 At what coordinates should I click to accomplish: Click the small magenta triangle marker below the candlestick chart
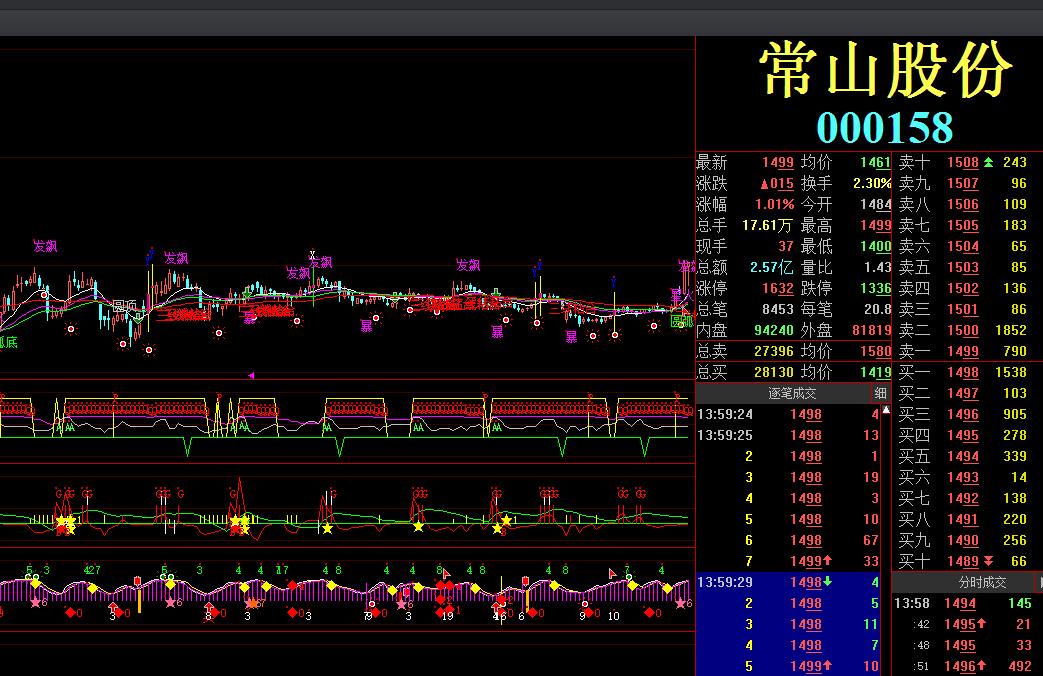(x=251, y=375)
